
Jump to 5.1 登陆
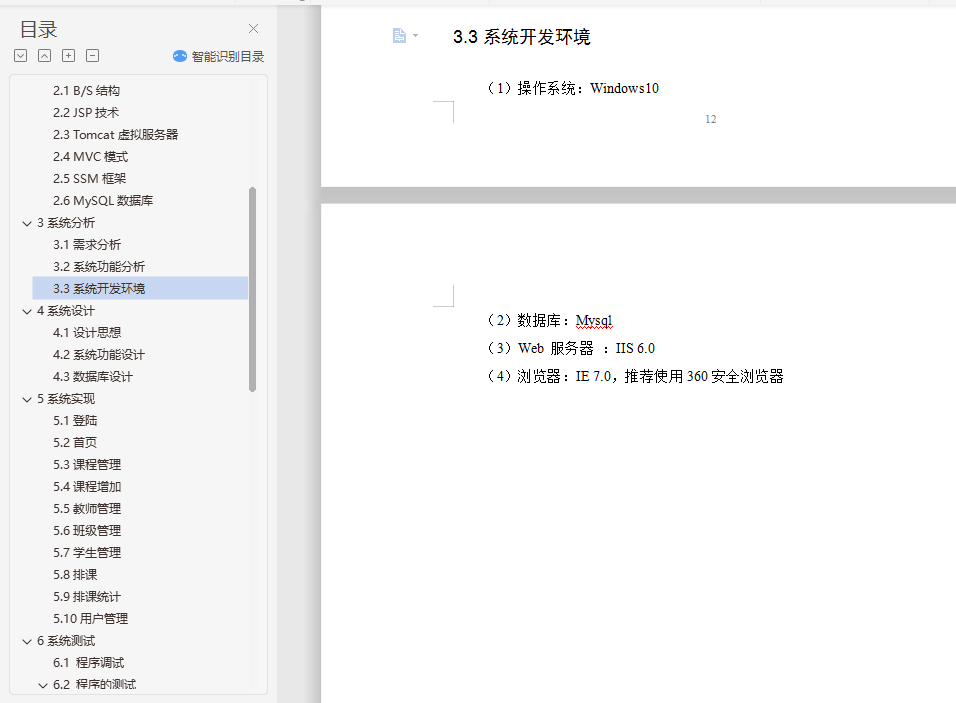(75, 421)
